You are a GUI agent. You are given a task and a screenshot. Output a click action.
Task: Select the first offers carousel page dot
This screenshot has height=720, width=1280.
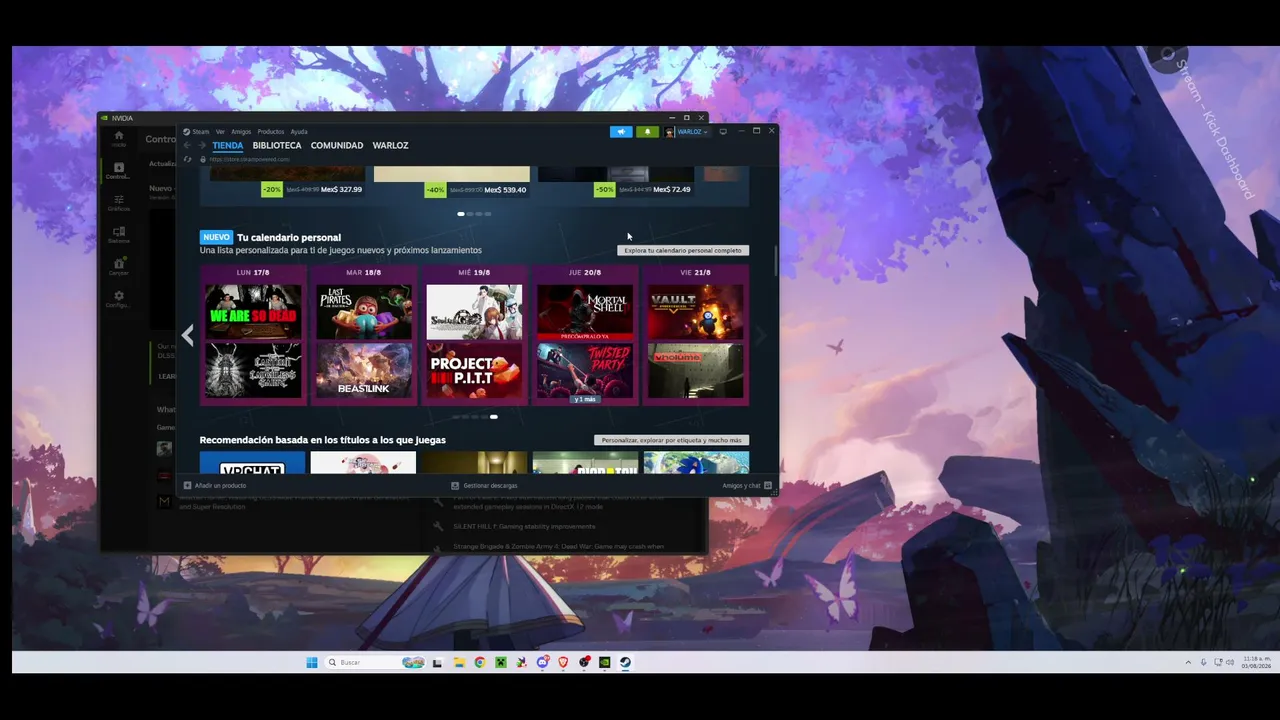tap(461, 214)
